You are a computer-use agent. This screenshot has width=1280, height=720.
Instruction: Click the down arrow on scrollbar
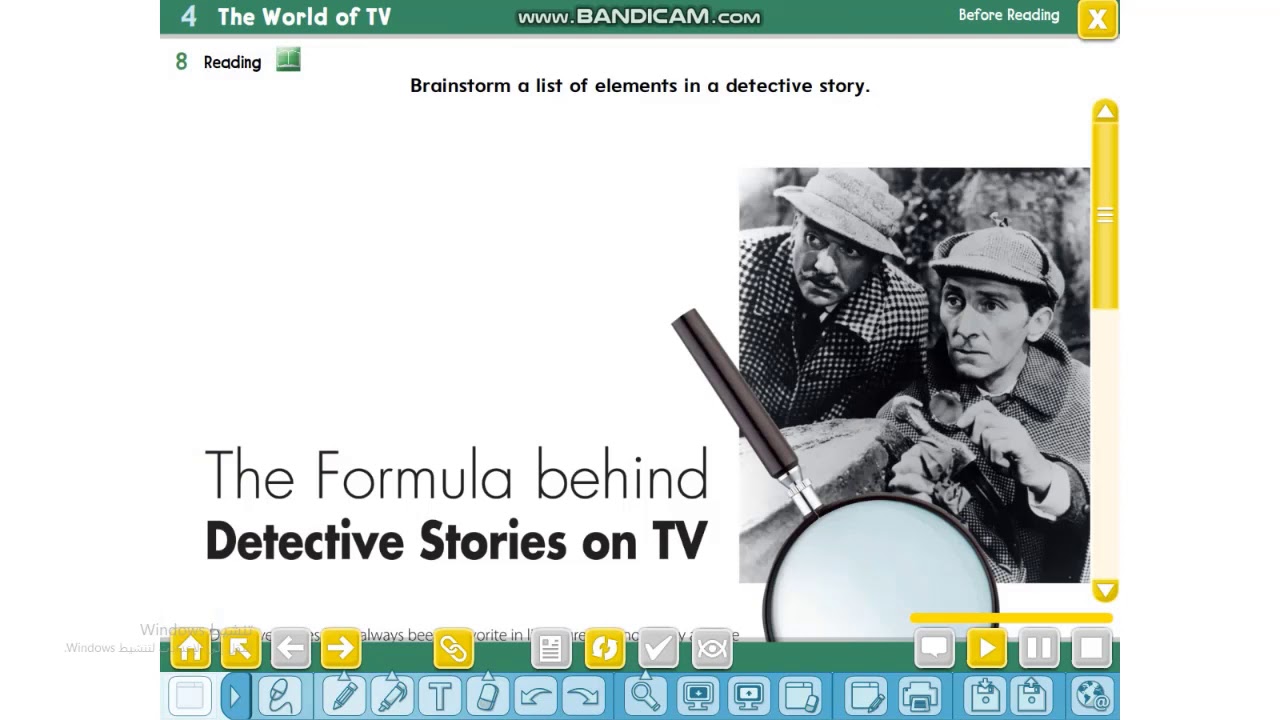point(1105,590)
